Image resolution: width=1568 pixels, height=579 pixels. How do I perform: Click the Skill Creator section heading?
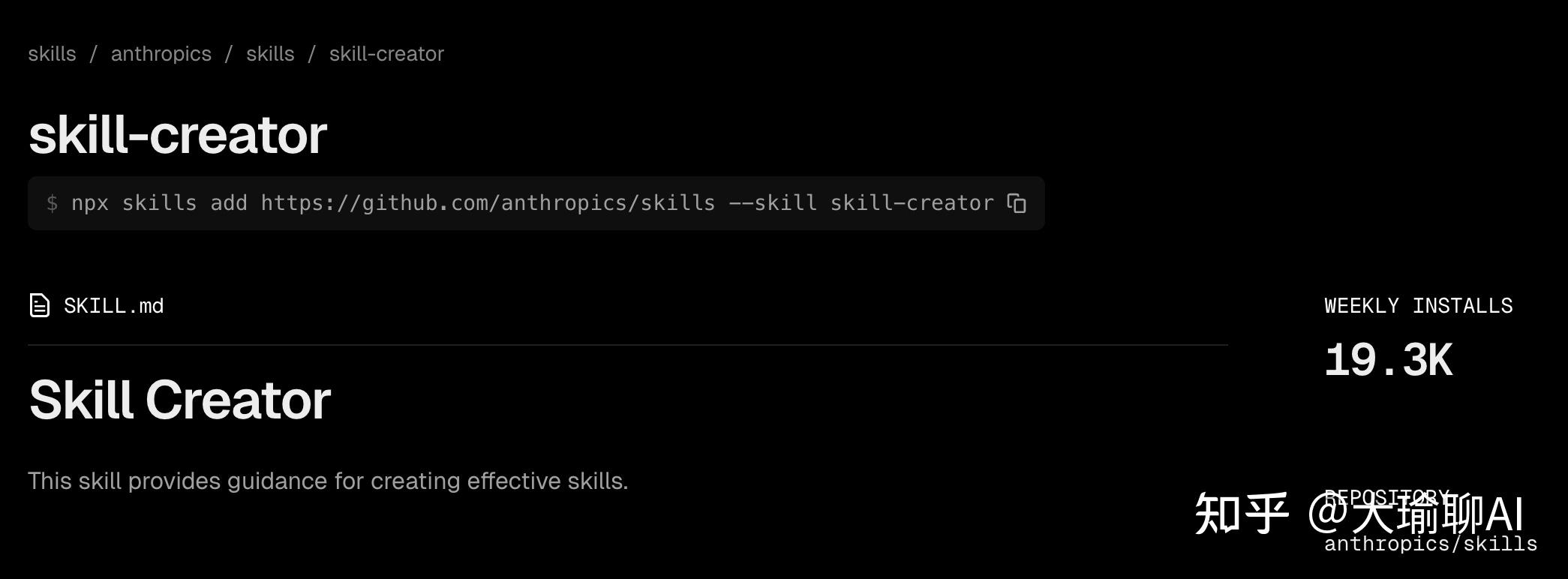coord(179,400)
